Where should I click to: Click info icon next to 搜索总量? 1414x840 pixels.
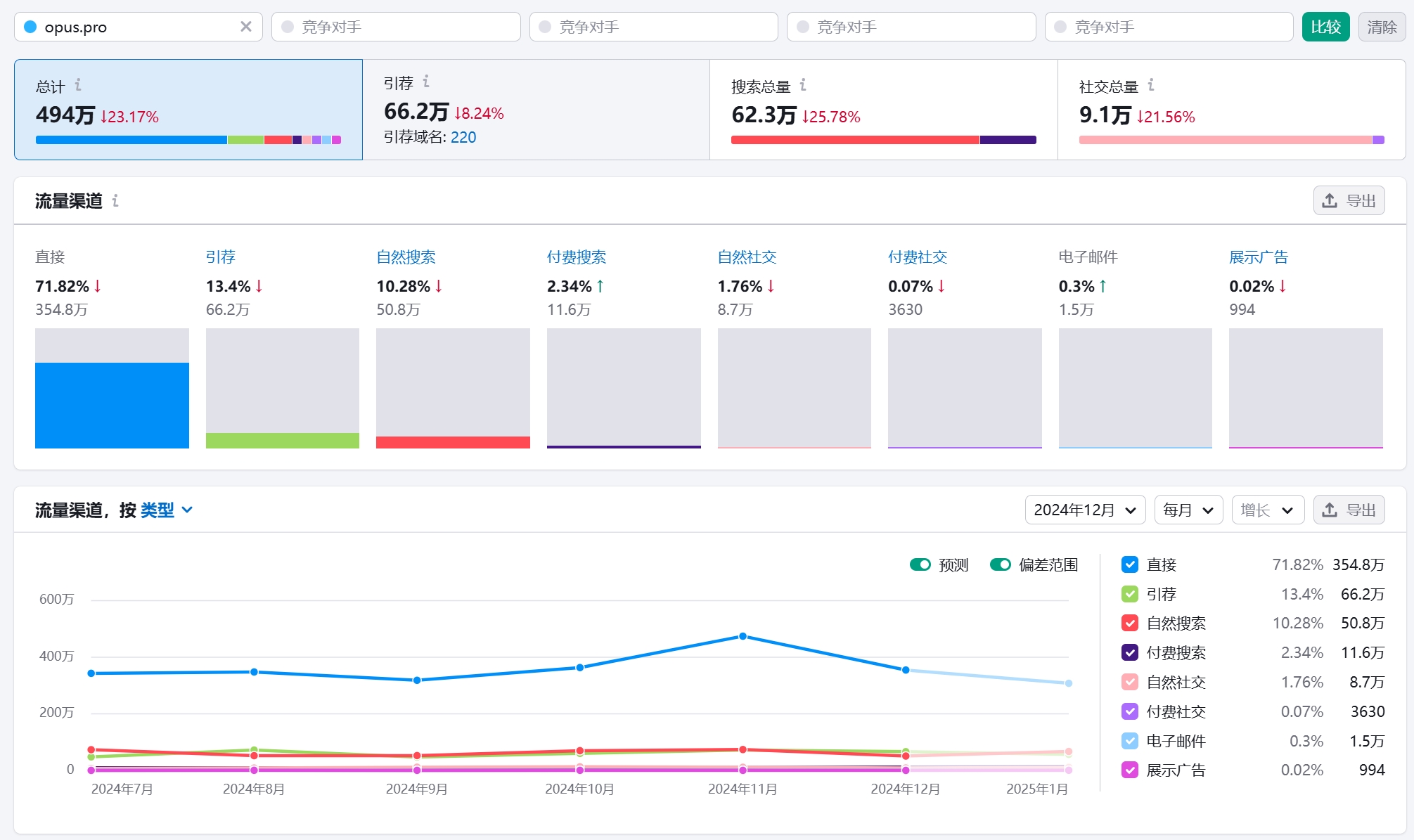click(803, 85)
